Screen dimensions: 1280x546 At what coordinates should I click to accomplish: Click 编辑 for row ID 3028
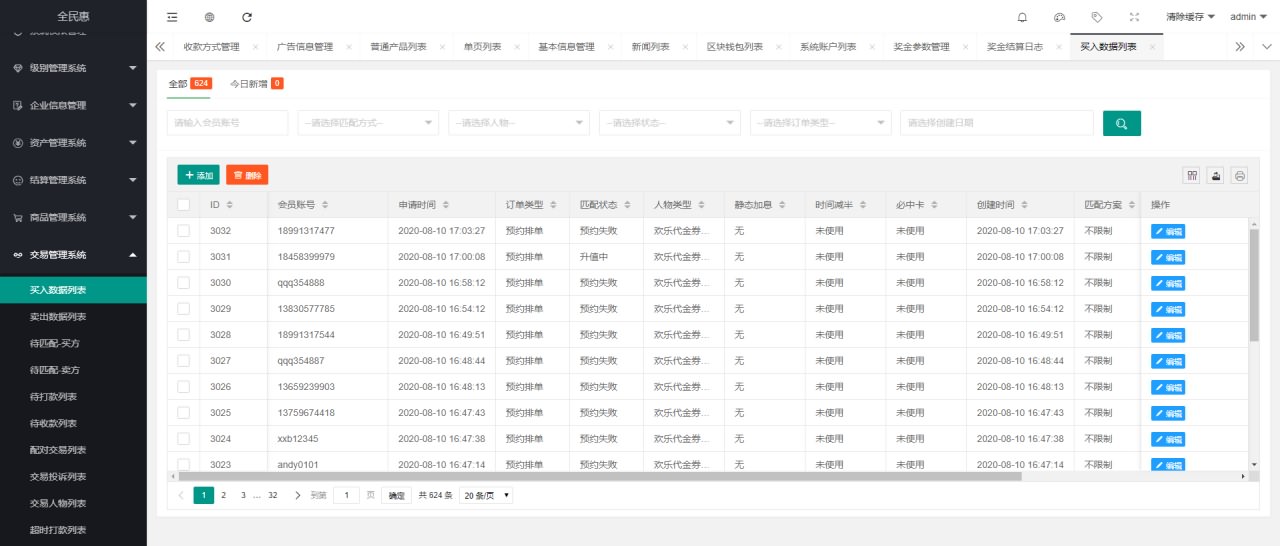(x=1168, y=335)
